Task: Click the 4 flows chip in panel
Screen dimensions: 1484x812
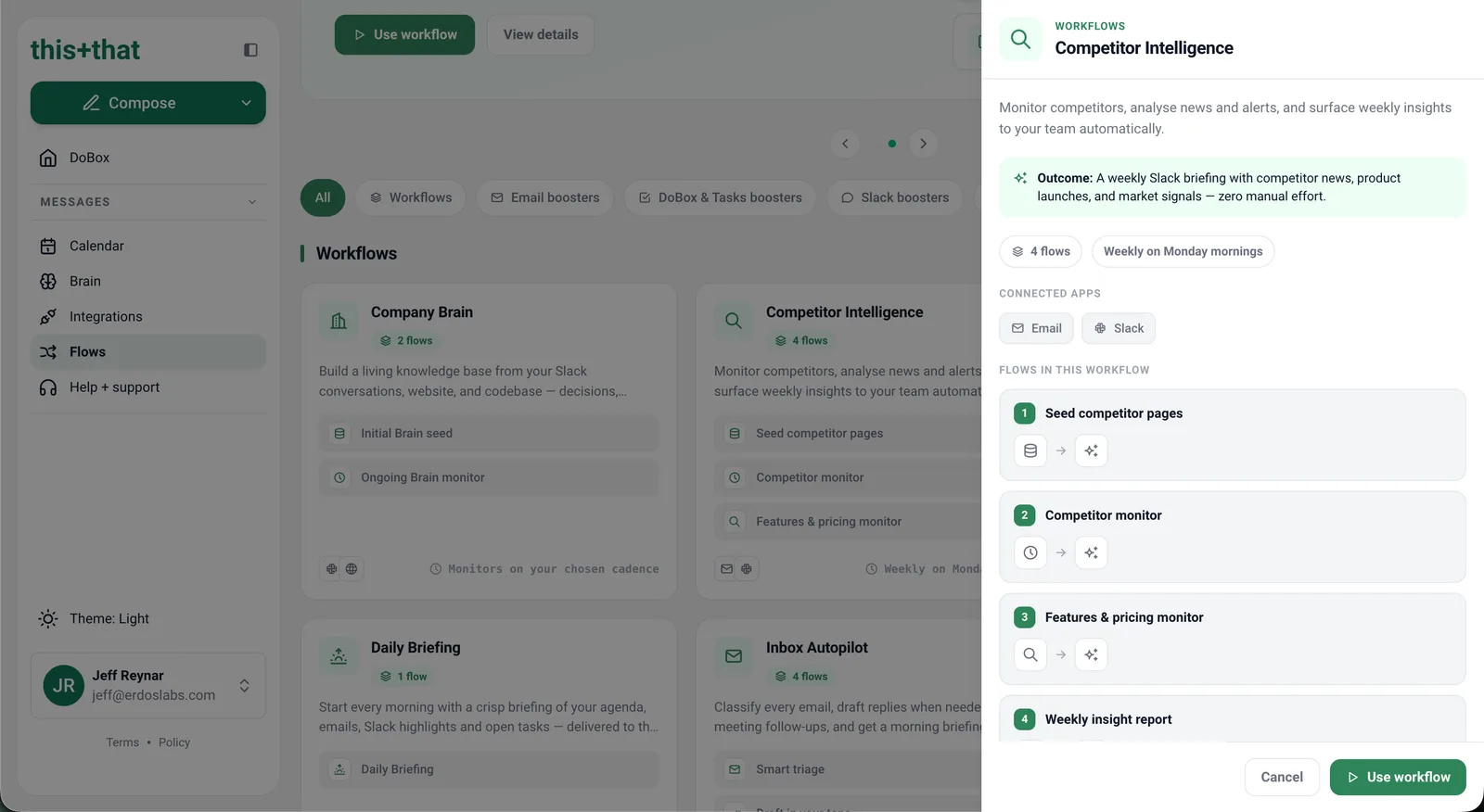Action: click(1041, 251)
